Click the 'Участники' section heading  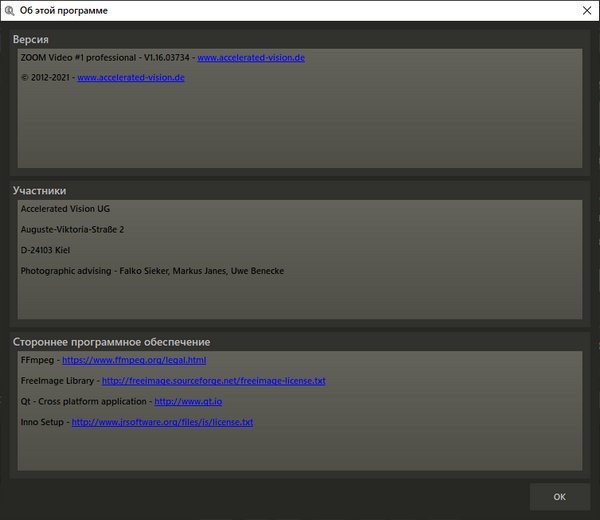tap(39, 191)
